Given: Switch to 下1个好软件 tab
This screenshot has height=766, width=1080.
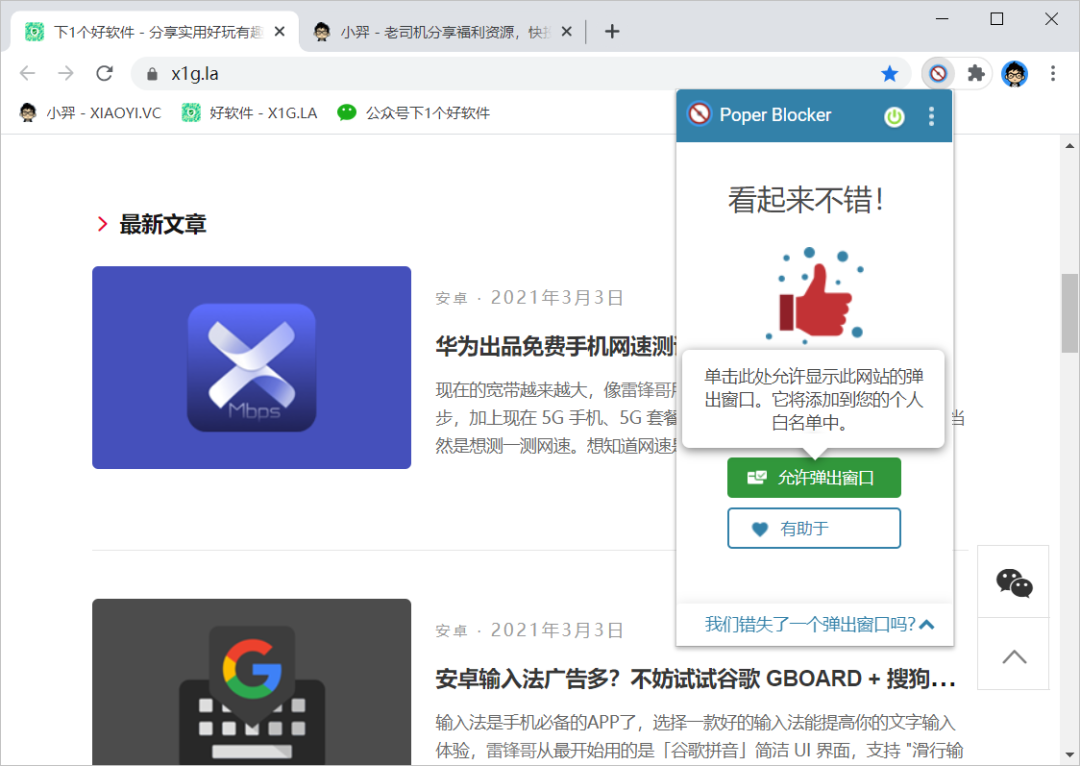Looking at the screenshot, I should click(x=156, y=32).
